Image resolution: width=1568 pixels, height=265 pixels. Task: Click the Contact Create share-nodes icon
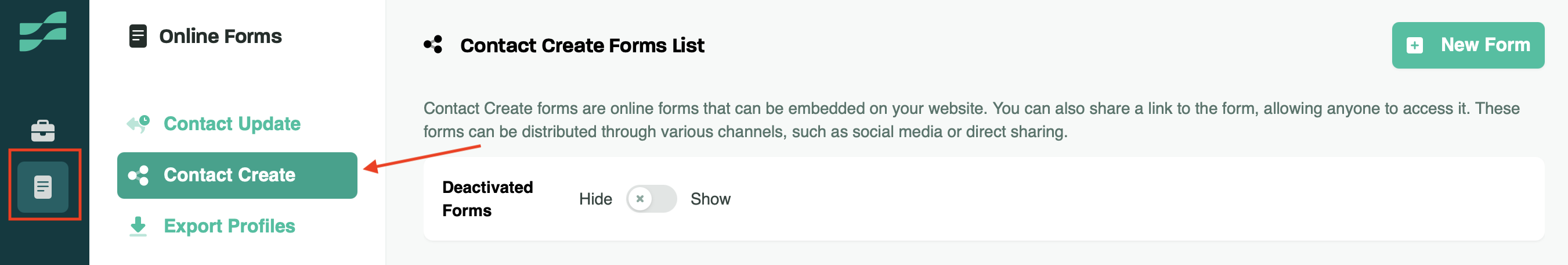(x=138, y=176)
